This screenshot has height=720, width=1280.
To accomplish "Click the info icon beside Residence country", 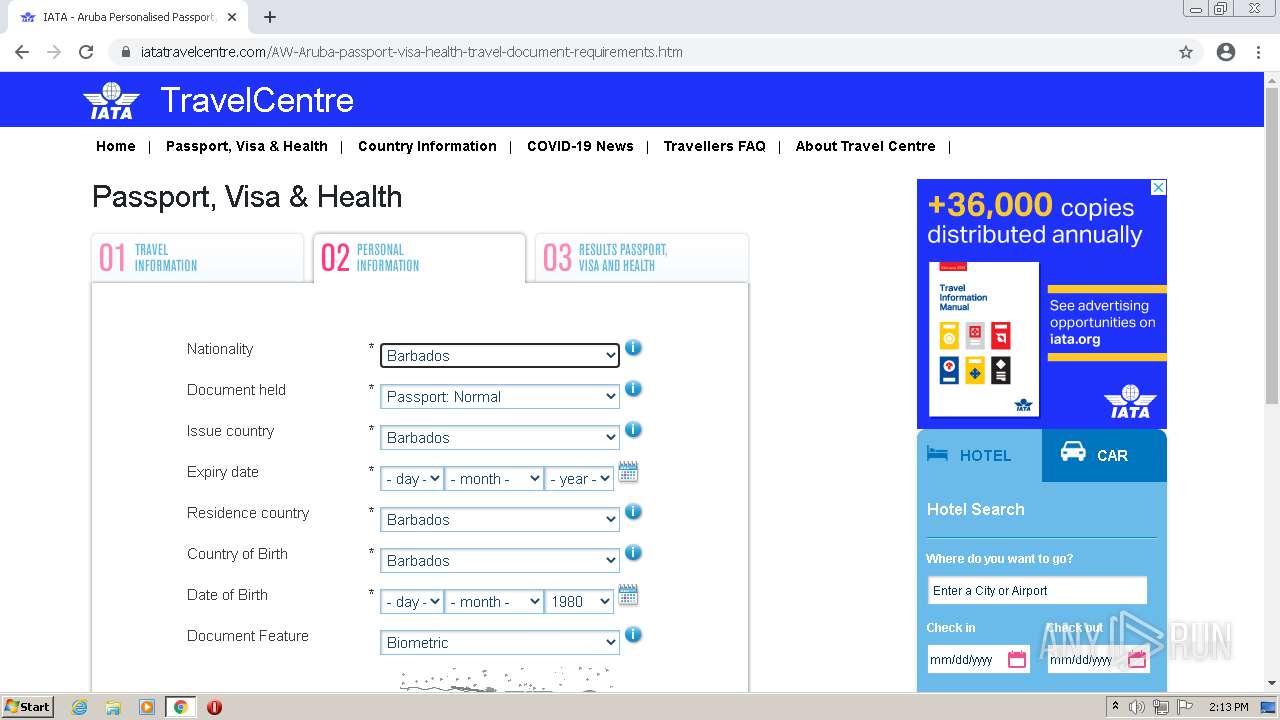I will (633, 512).
